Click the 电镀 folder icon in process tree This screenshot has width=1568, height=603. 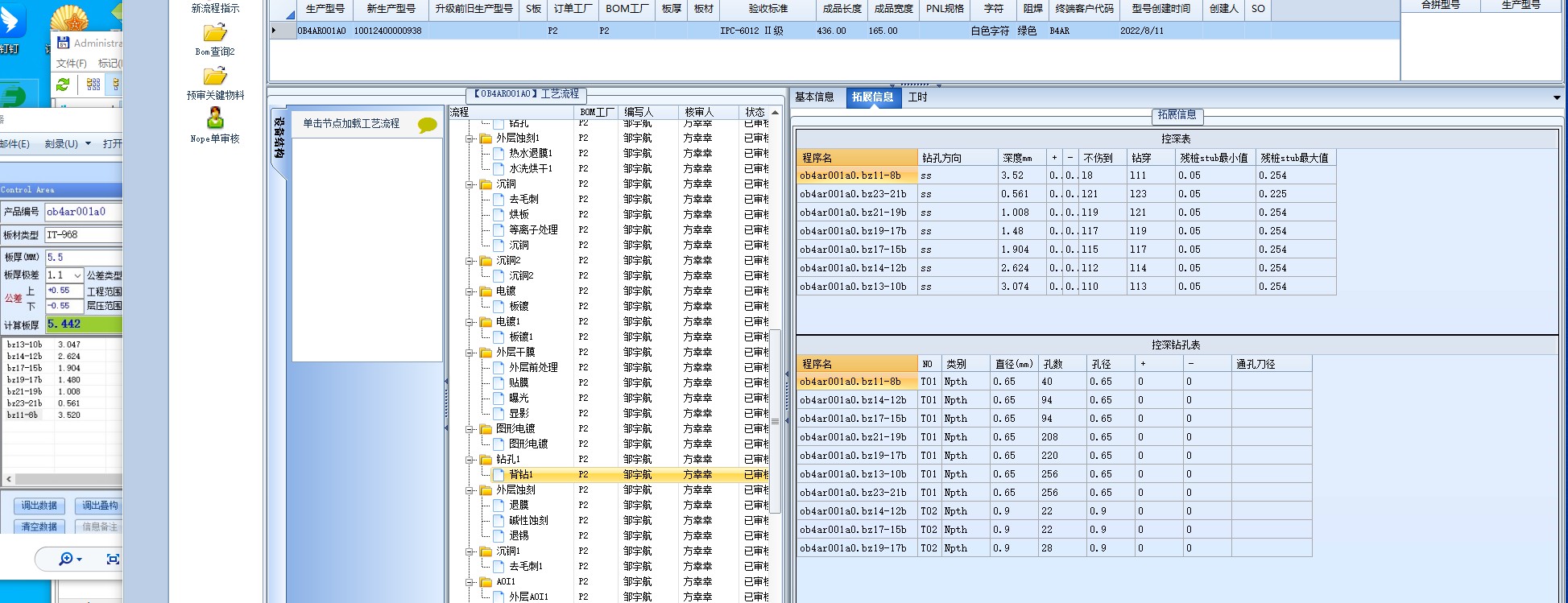[486, 291]
